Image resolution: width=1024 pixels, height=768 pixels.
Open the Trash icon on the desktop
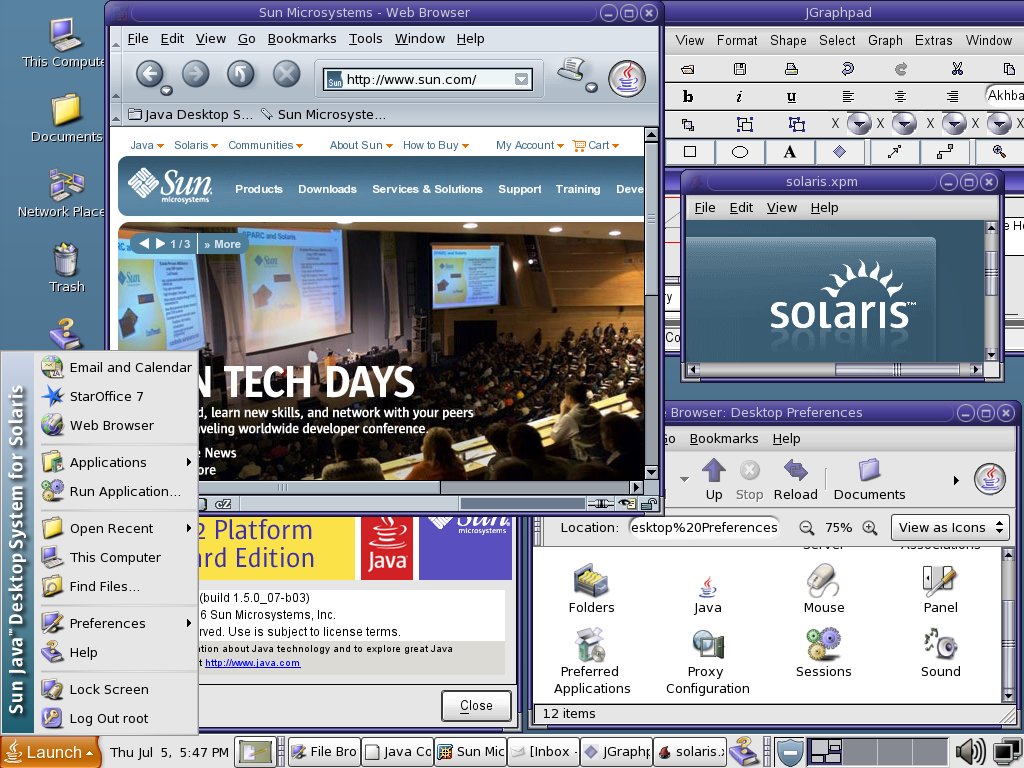(x=66, y=268)
